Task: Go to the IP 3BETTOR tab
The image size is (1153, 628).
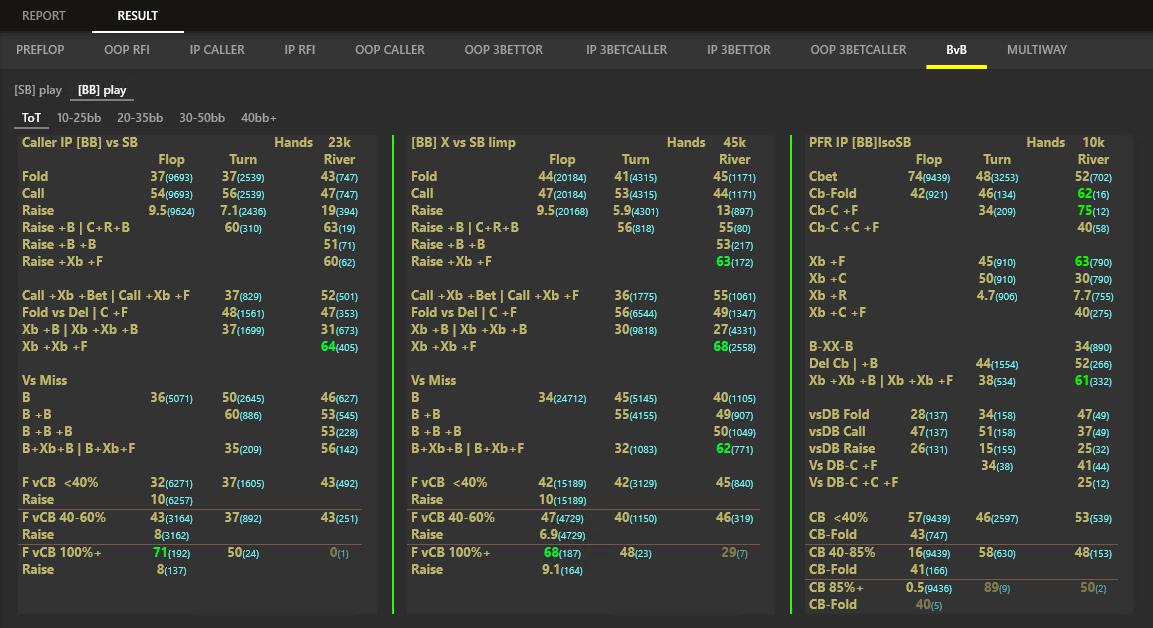Action: (739, 50)
